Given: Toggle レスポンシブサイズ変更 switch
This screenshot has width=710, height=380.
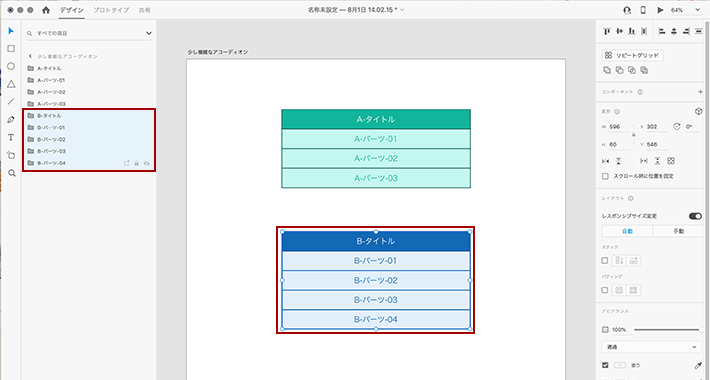Looking at the screenshot, I should [695, 216].
